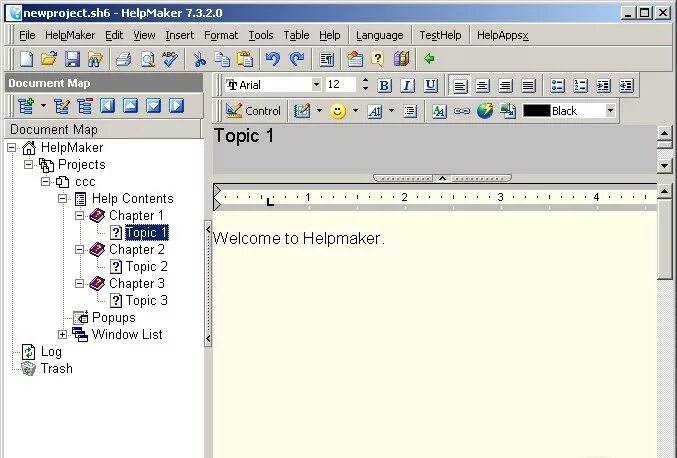Click the font size field showing 12
This screenshot has height=458, width=677.
tap(341, 85)
